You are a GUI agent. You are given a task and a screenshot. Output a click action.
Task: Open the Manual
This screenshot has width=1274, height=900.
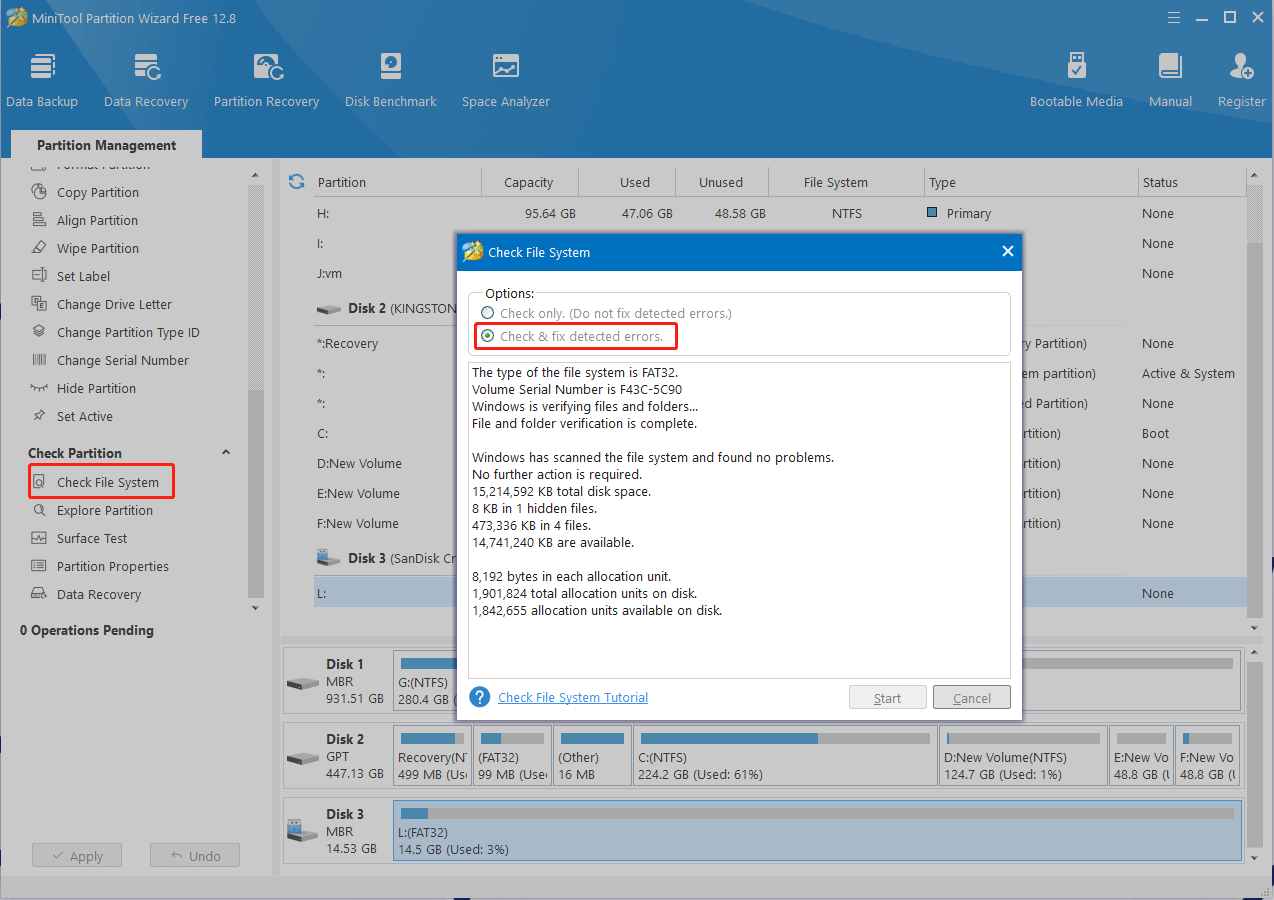pos(1170,80)
